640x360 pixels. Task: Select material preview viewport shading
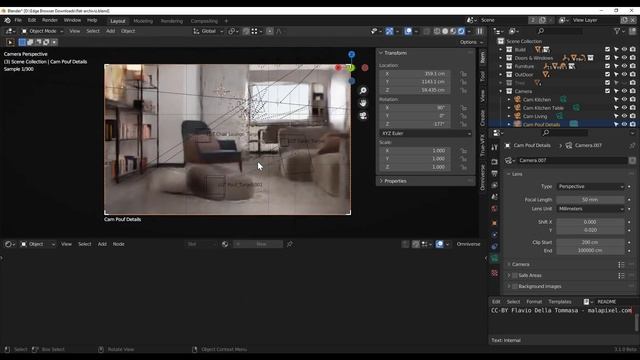click(x=453, y=31)
